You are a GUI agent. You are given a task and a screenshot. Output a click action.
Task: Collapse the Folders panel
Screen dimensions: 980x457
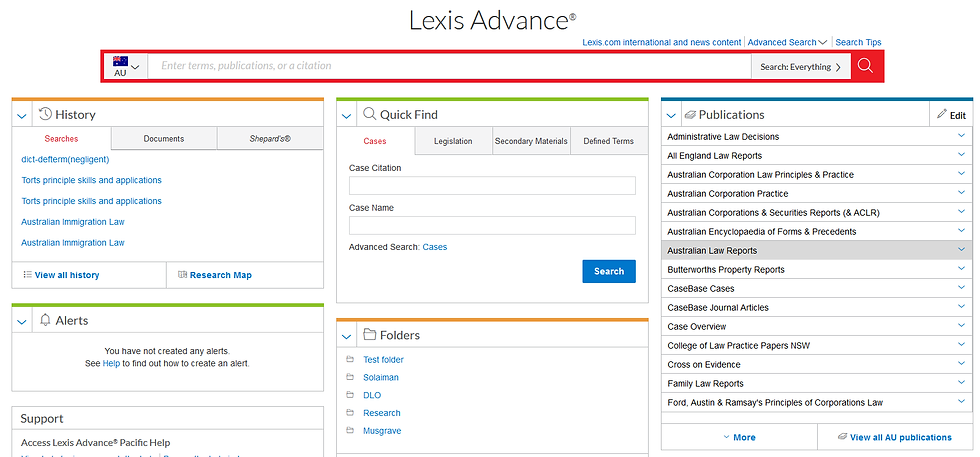pos(346,336)
